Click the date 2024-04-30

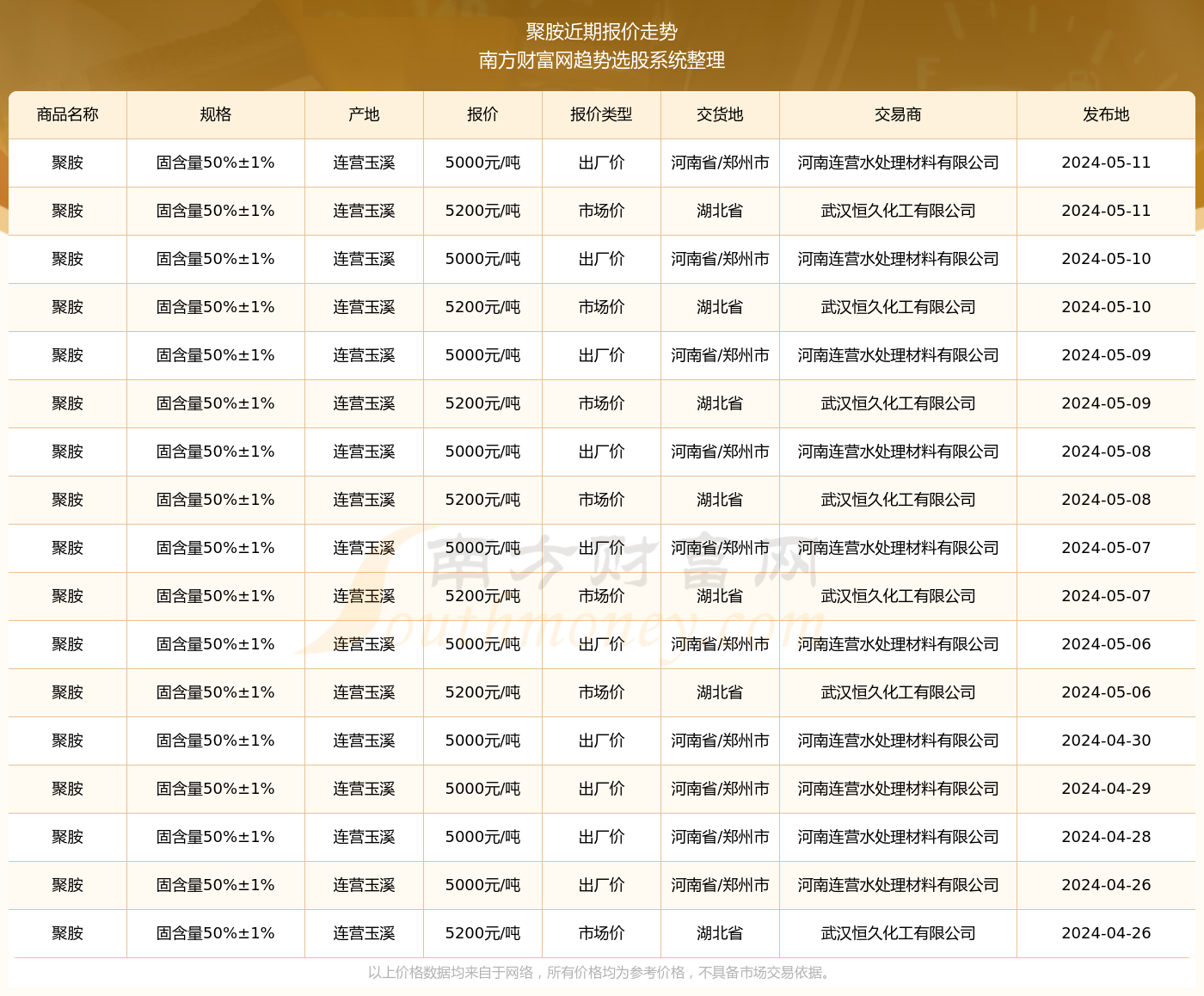tap(1106, 741)
